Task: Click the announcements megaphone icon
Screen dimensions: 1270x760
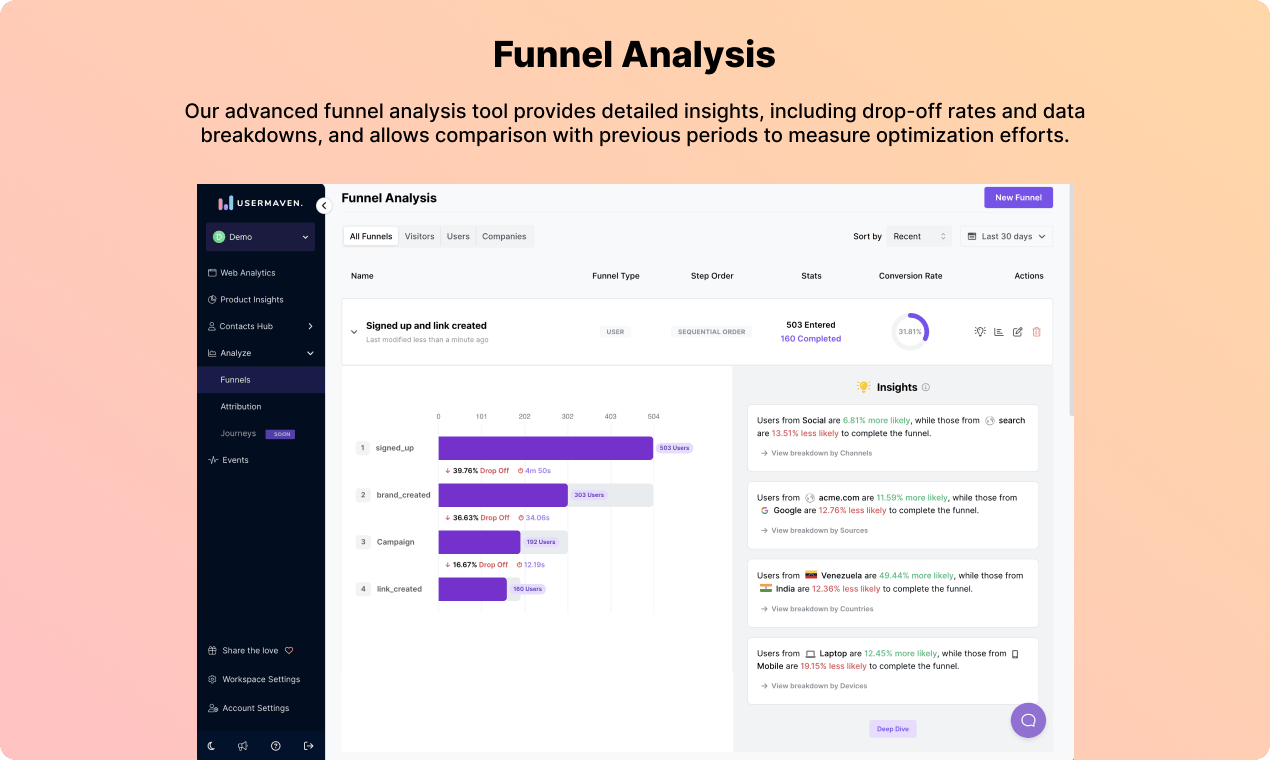Action: coord(243,746)
